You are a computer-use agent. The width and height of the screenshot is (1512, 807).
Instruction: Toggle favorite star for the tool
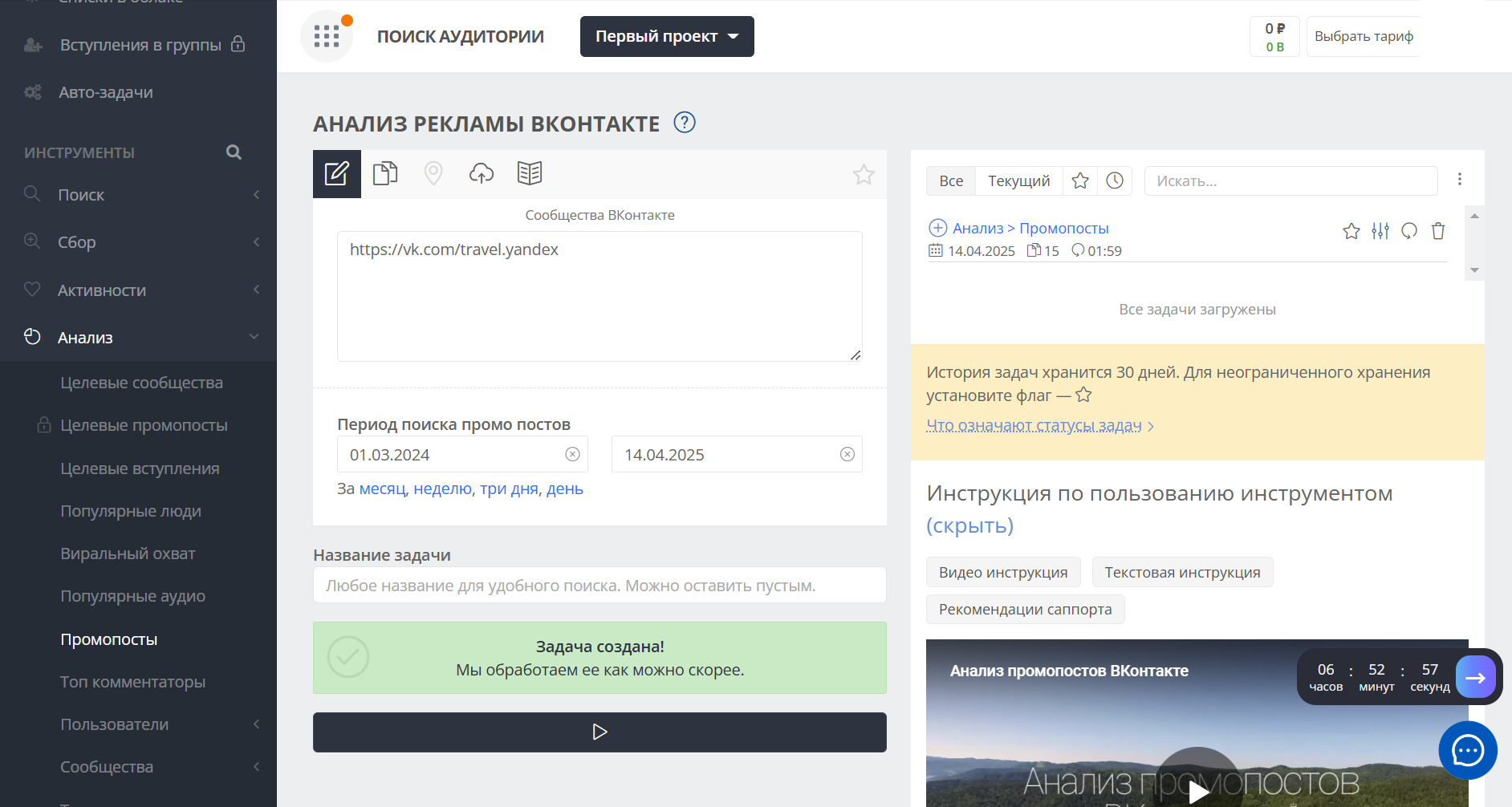(864, 175)
